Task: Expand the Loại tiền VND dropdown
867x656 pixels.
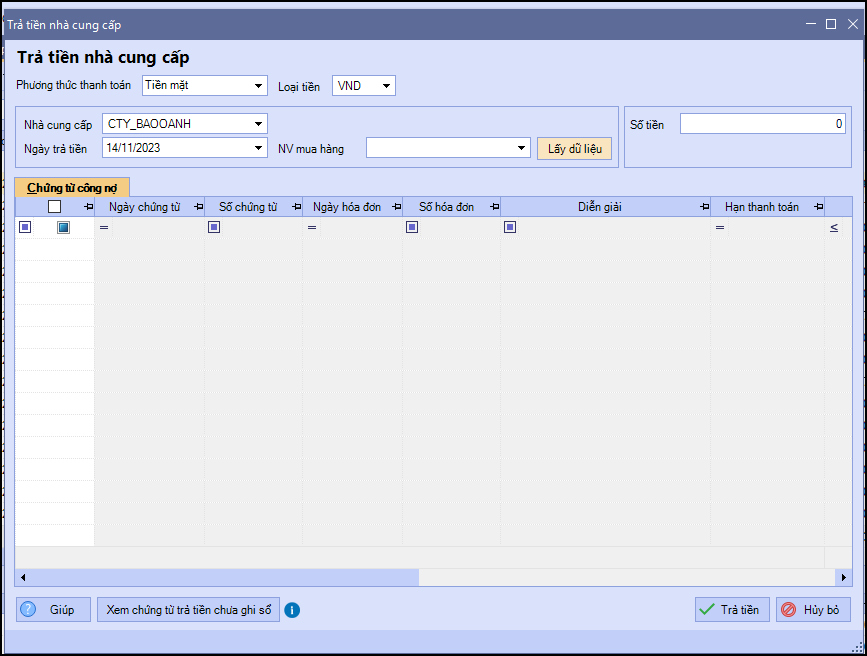Action: [386, 86]
